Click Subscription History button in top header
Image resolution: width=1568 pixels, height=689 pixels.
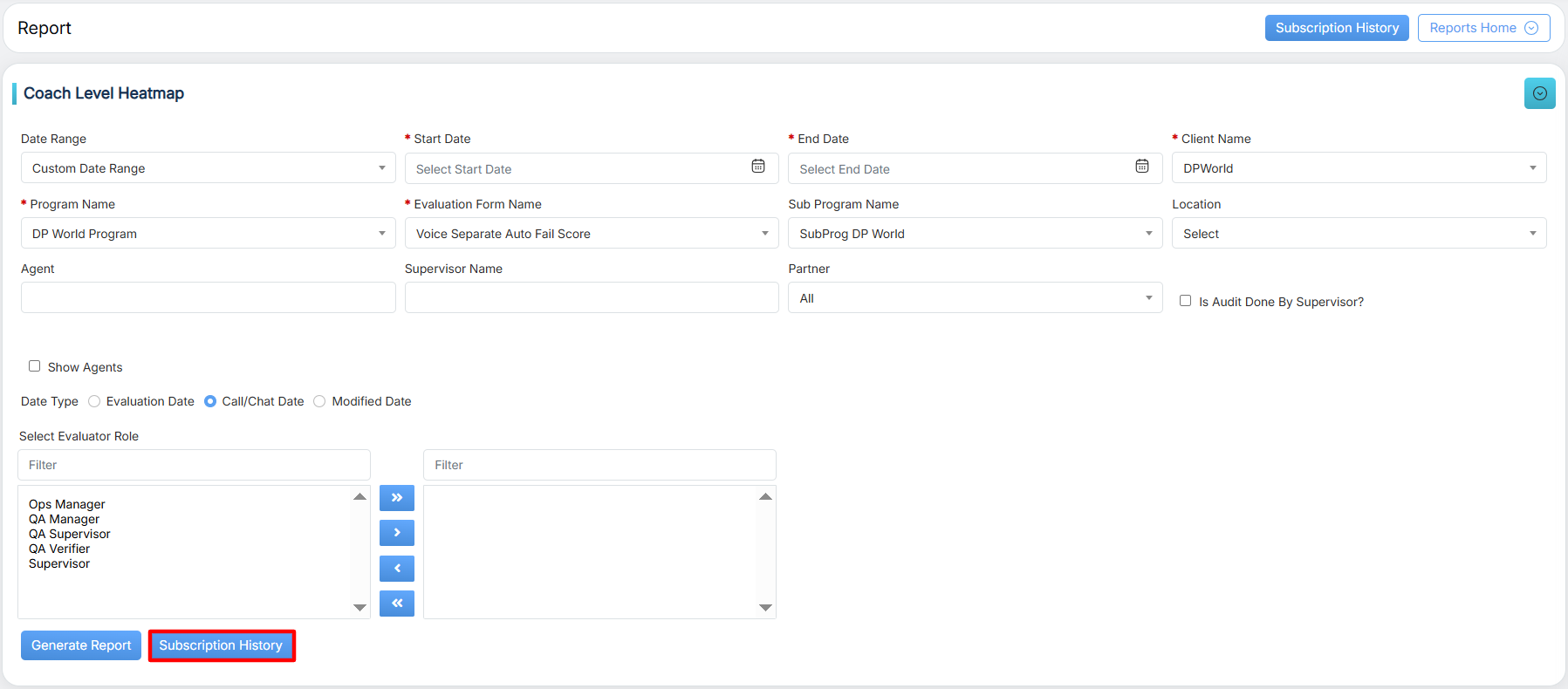point(1336,28)
